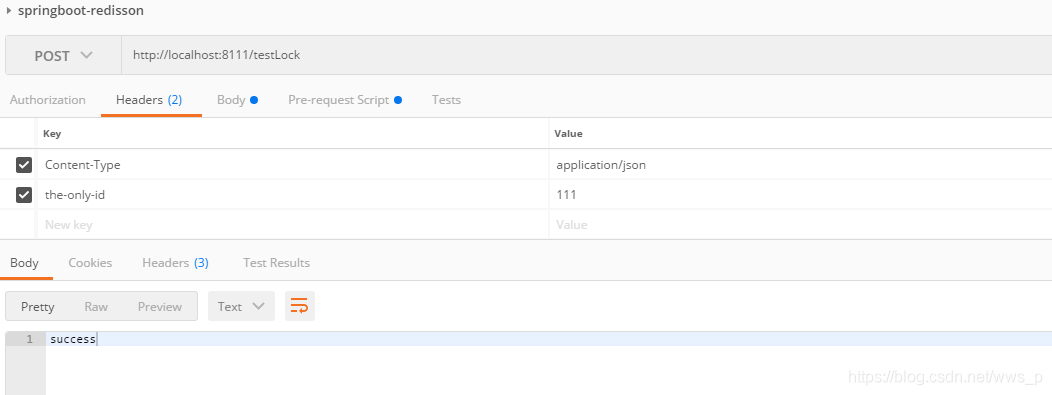Screen dimensions: 1052x395
Task: Toggle the wrap lines icon
Action: coord(299,306)
